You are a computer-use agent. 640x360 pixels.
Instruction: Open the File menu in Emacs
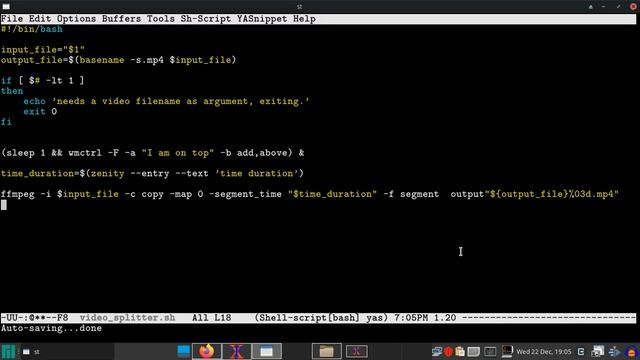(12, 19)
